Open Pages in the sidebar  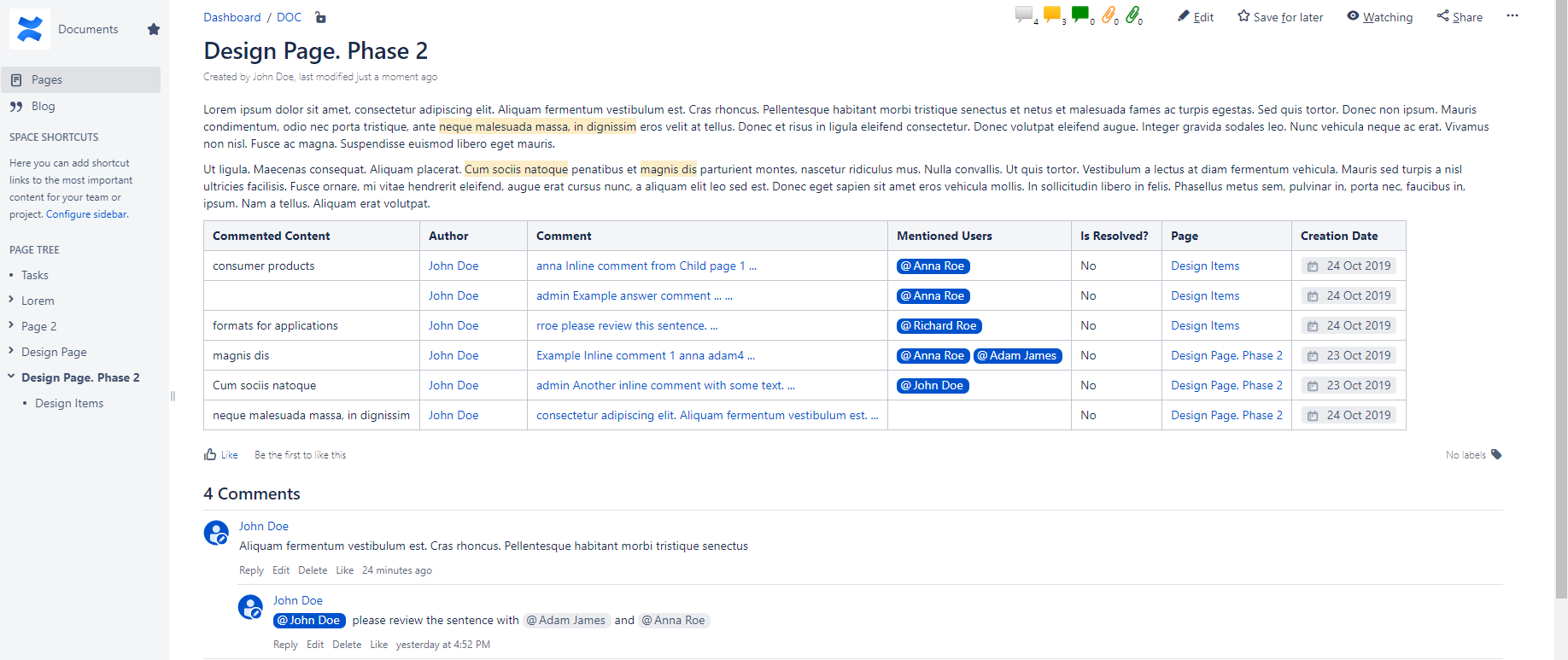click(46, 79)
